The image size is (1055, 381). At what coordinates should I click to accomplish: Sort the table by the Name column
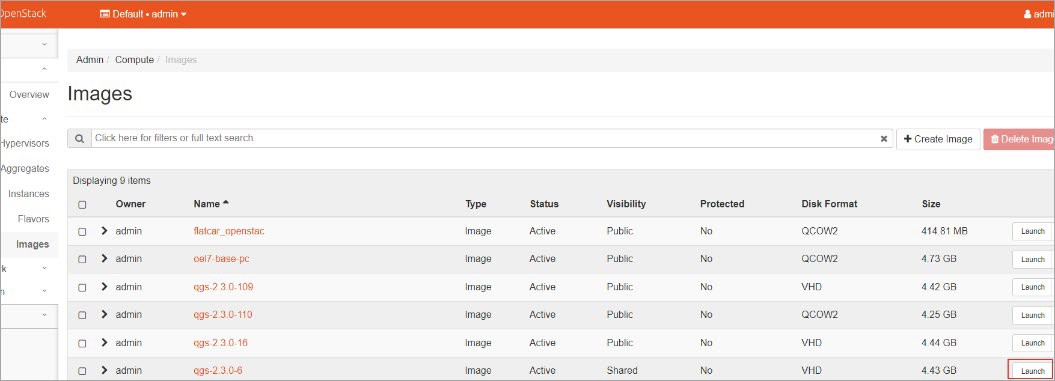(211, 204)
